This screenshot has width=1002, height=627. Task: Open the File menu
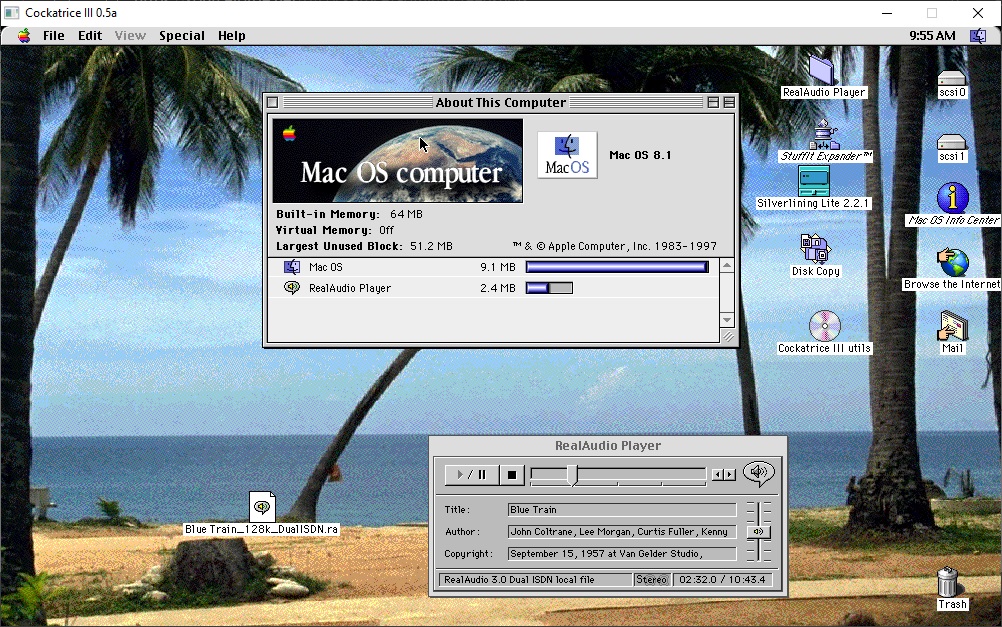click(x=54, y=36)
